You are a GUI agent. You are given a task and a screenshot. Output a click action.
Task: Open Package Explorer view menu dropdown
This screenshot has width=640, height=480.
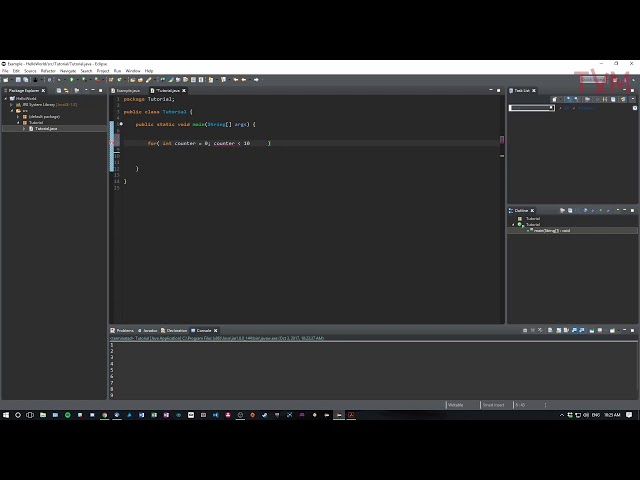(86, 90)
